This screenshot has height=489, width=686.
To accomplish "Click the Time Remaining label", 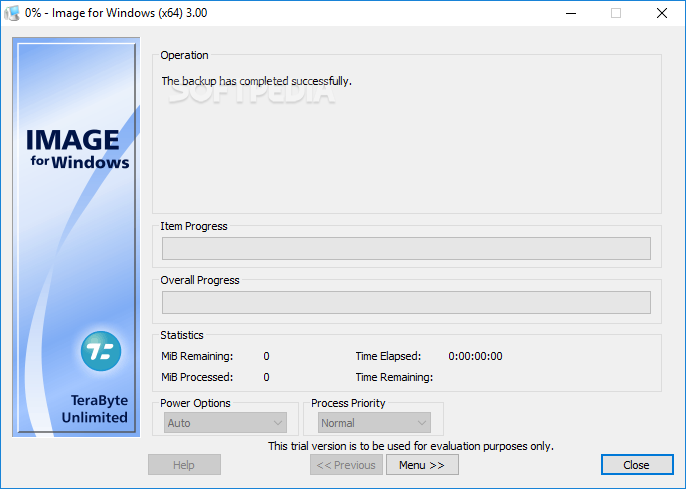I will [x=394, y=377].
